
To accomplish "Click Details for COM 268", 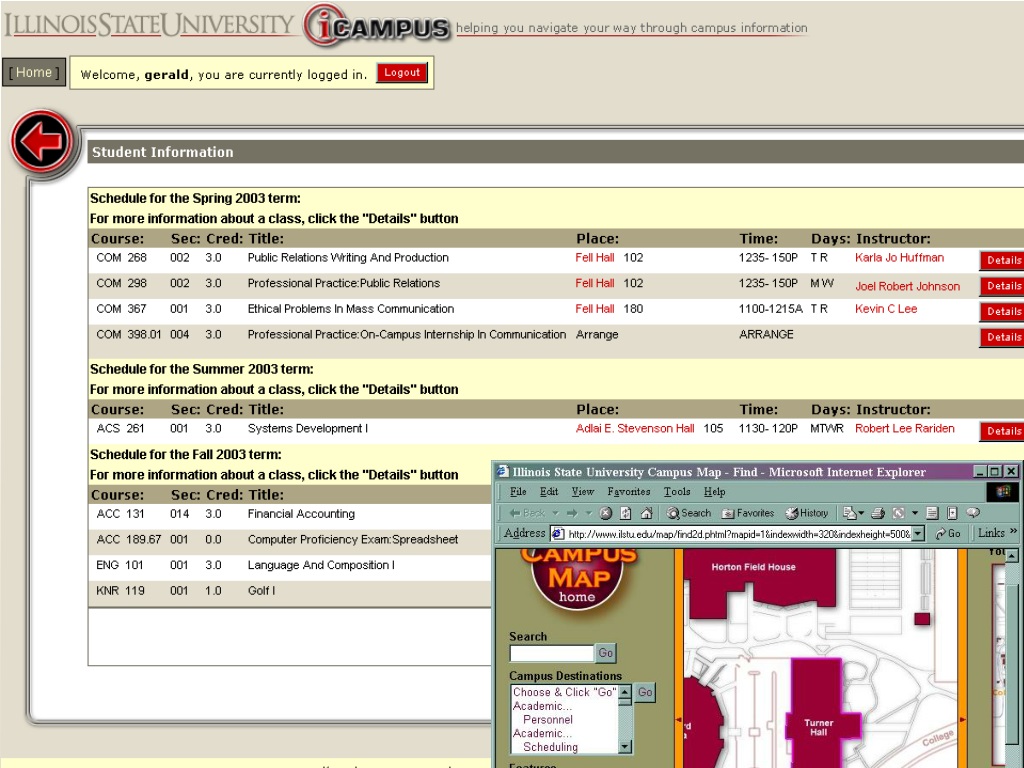I will [x=1003, y=260].
